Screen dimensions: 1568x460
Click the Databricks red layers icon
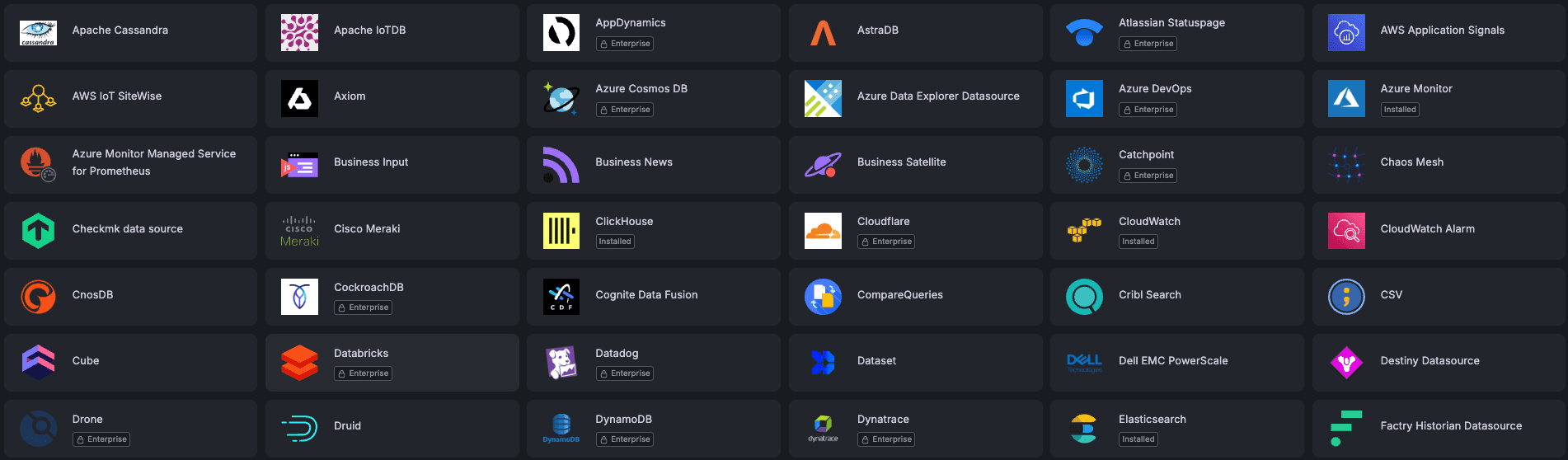(299, 363)
